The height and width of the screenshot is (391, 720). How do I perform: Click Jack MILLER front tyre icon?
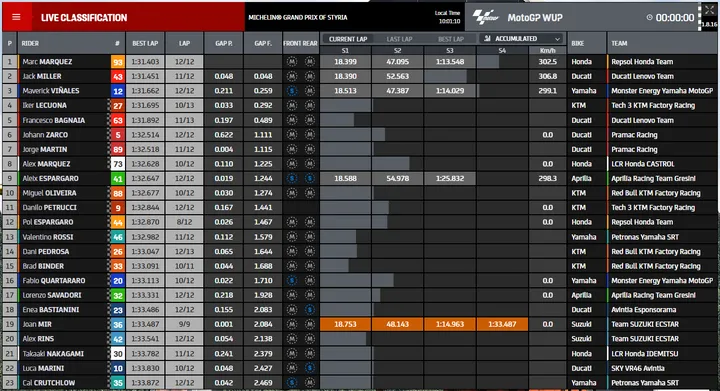pos(292,76)
